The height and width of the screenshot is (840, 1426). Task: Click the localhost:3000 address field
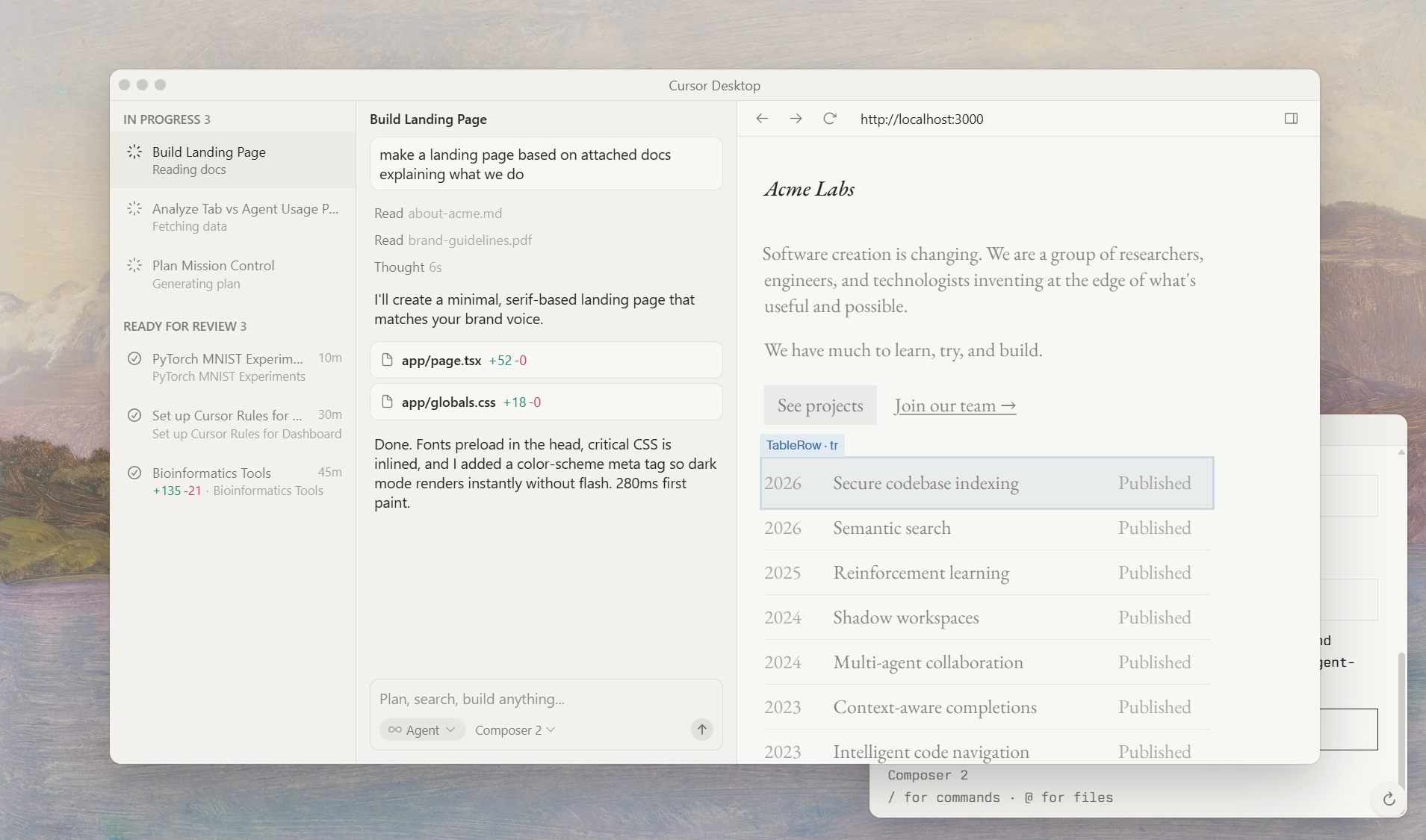click(x=922, y=119)
